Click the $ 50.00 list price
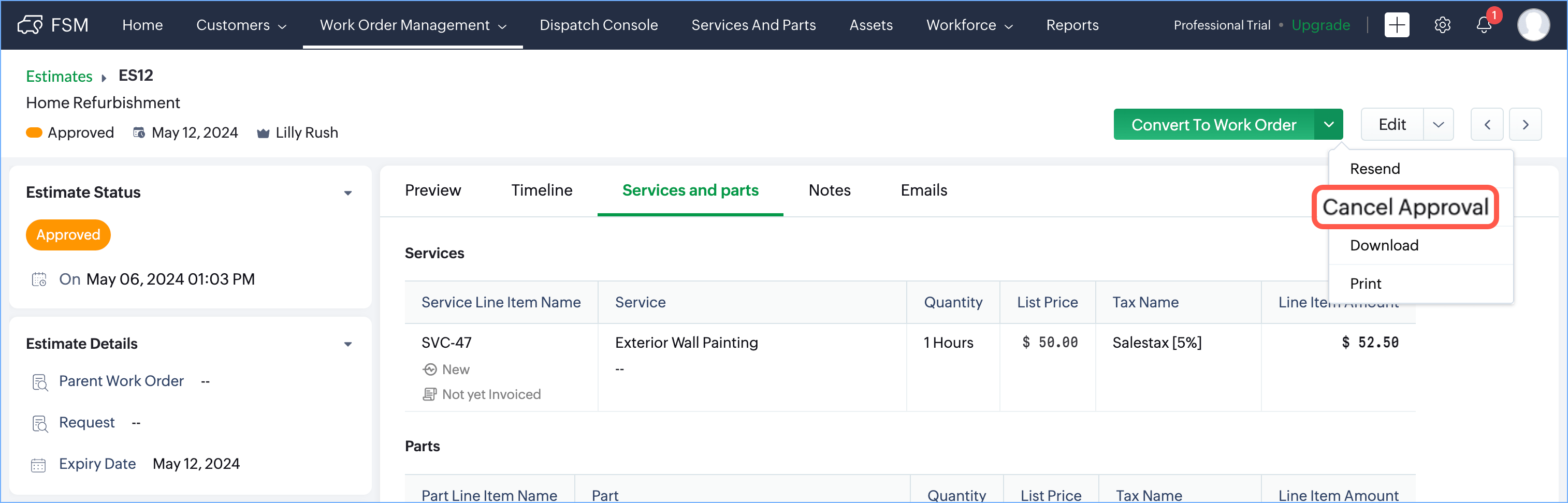Screen dimensions: 1568x503 pos(1050,343)
